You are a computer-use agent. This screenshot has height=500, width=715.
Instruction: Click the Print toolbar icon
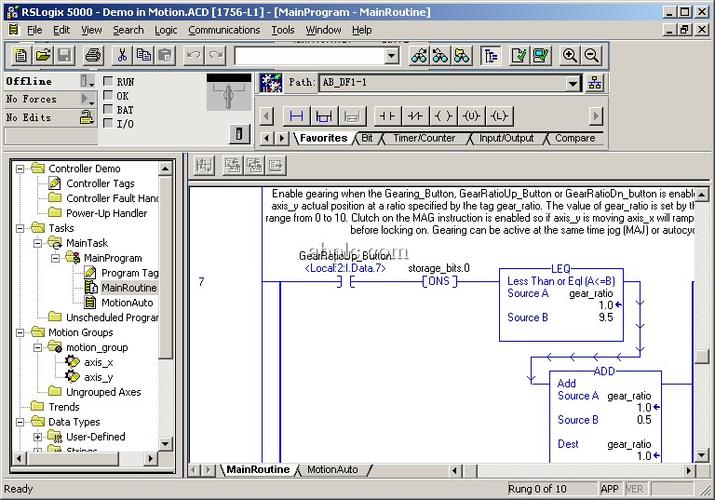pyautogui.click(x=93, y=56)
